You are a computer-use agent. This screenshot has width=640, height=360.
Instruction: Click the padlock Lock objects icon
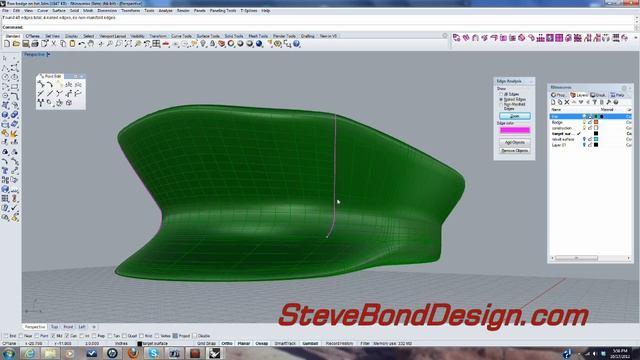click(212, 44)
